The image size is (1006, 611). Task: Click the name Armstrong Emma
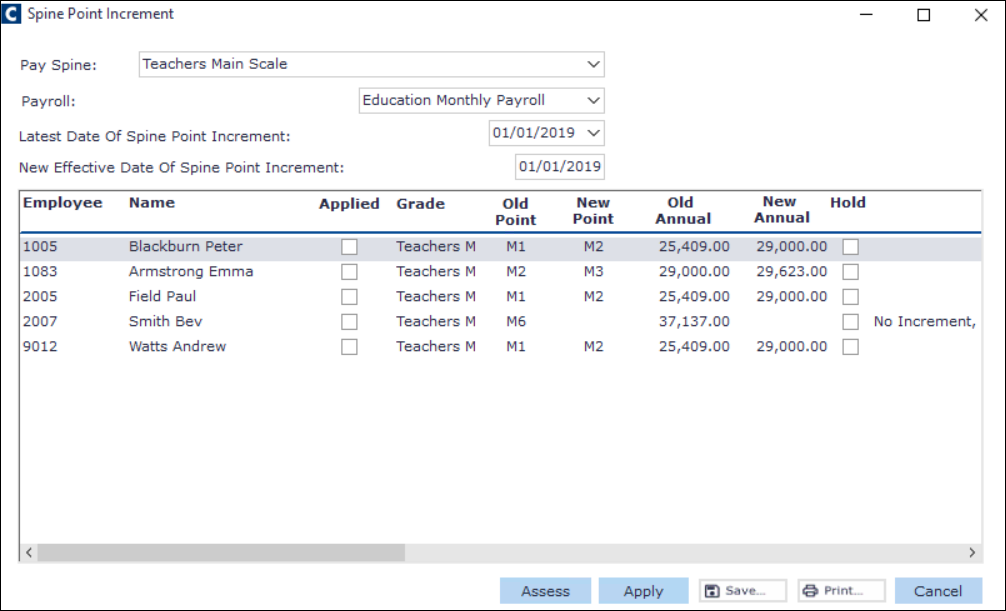(x=191, y=271)
